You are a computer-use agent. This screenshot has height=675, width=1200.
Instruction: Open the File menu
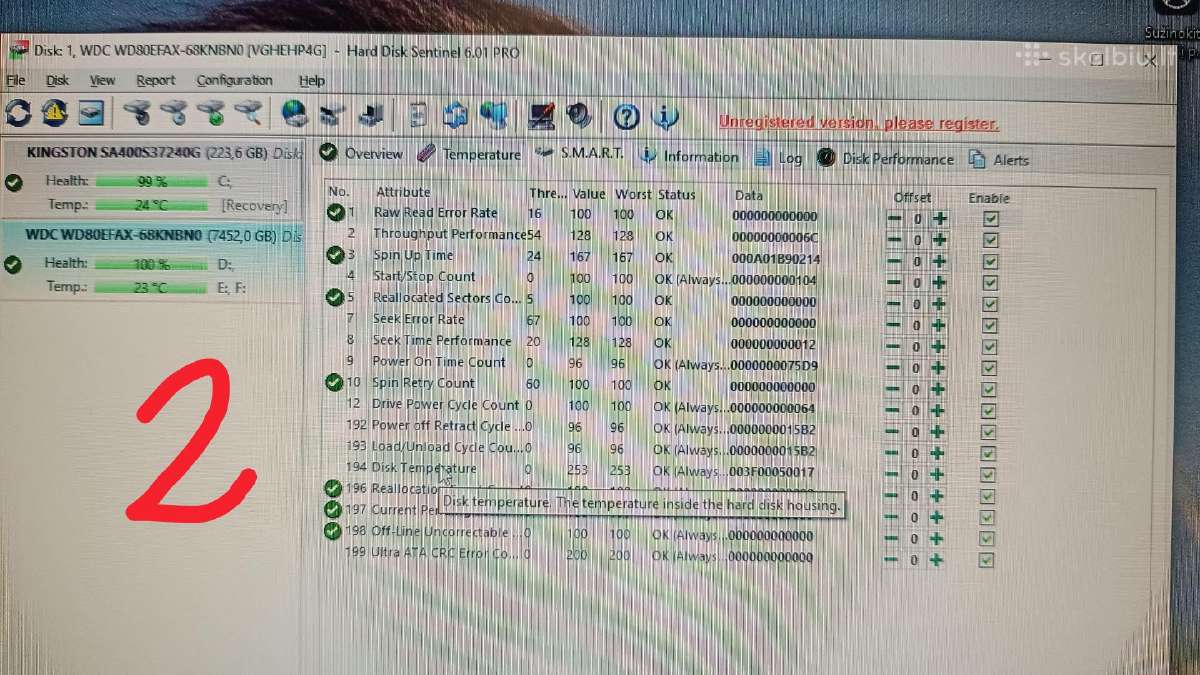[x=16, y=80]
